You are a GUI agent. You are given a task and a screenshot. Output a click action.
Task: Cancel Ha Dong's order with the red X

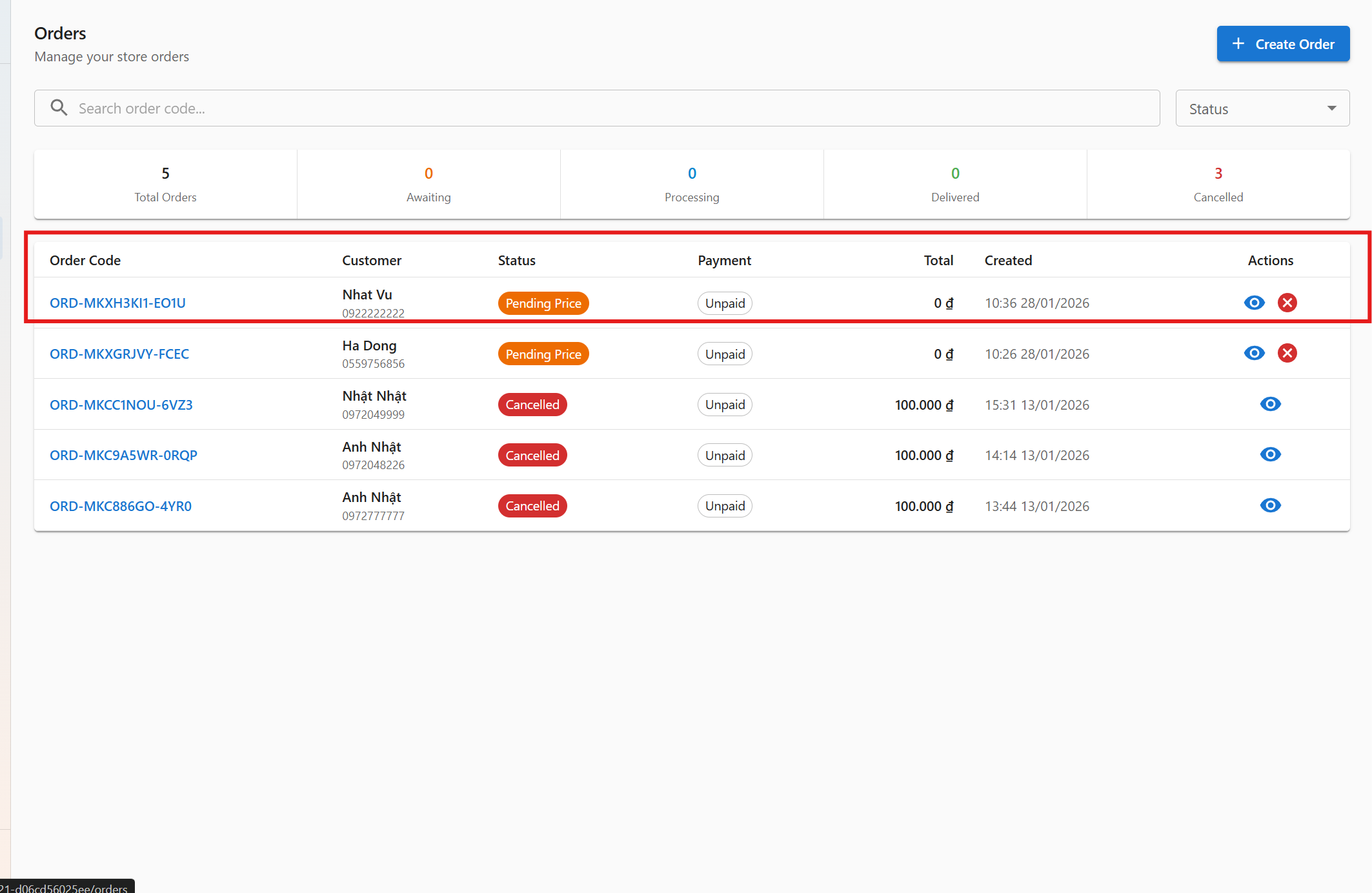1287,353
